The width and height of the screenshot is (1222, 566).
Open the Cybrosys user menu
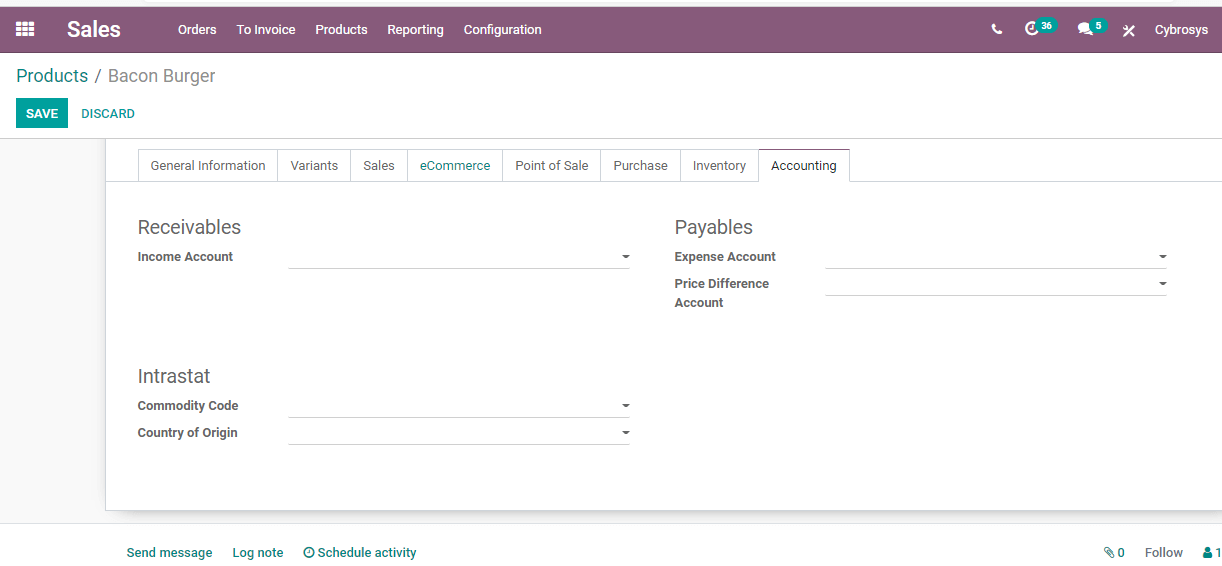coord(1181,30)
